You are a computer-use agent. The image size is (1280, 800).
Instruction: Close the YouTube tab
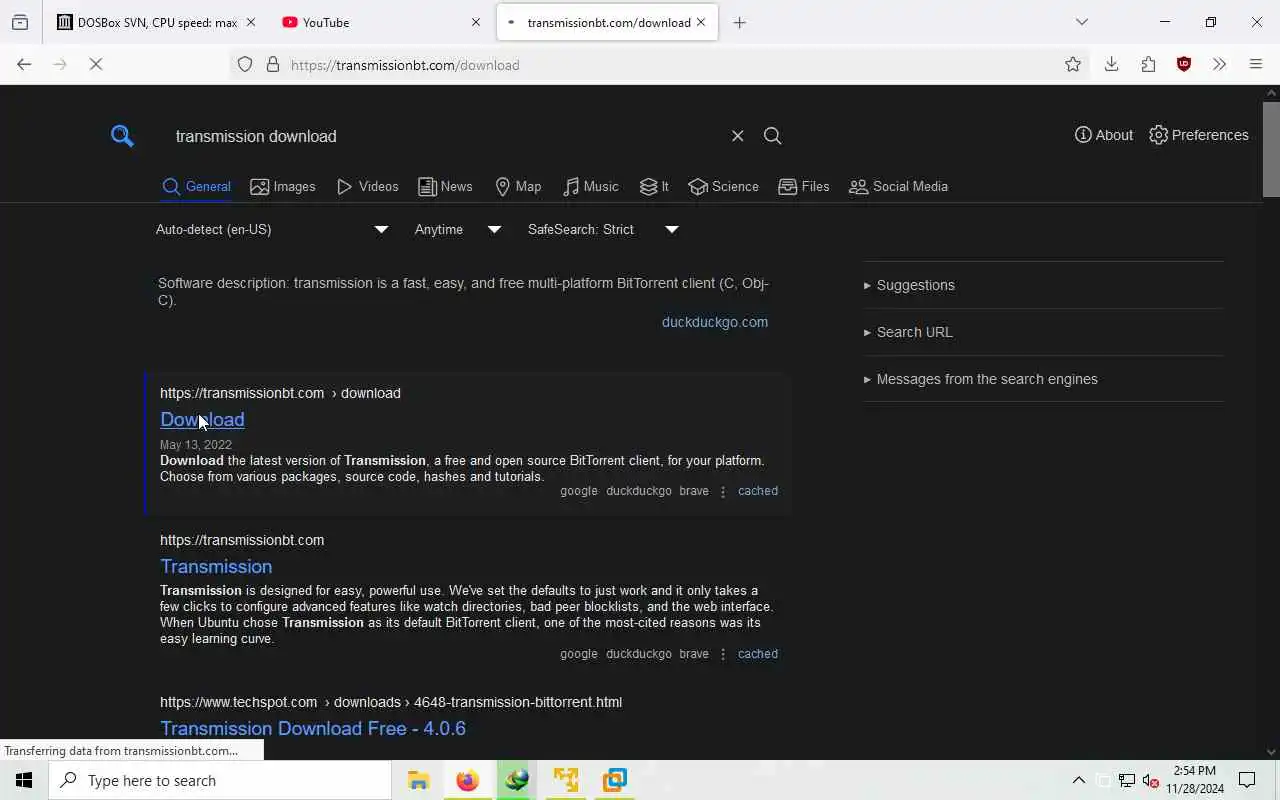pos(476,22)
